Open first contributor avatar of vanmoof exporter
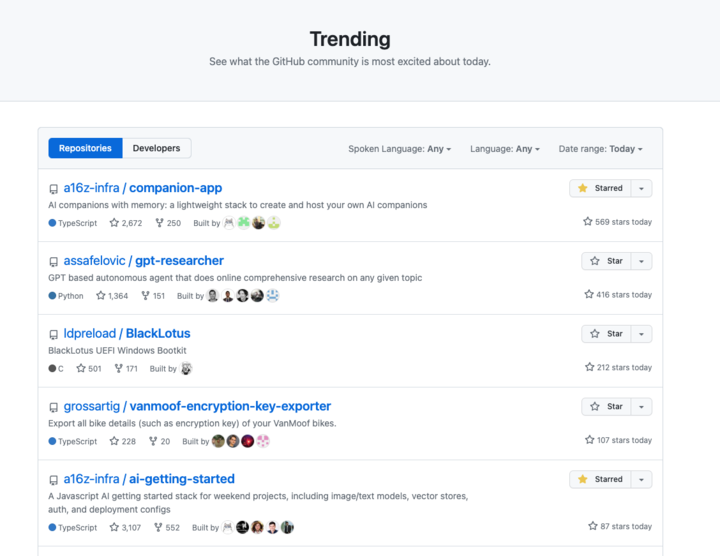Screen dimensions: 720x556 [218, 441]
